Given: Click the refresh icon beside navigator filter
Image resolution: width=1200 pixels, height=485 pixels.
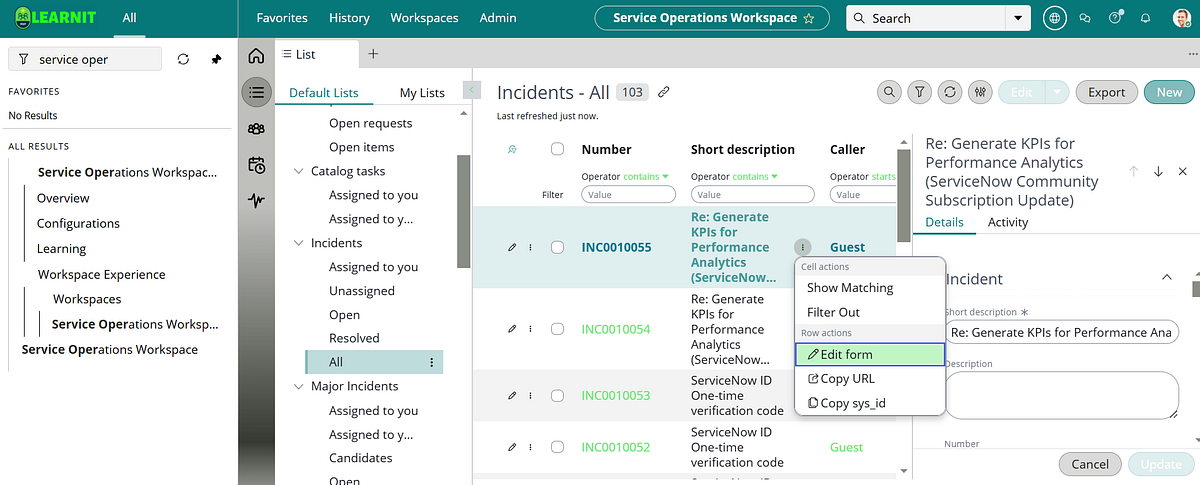Looking at the screenshot, I should click(x=183, y=59).
